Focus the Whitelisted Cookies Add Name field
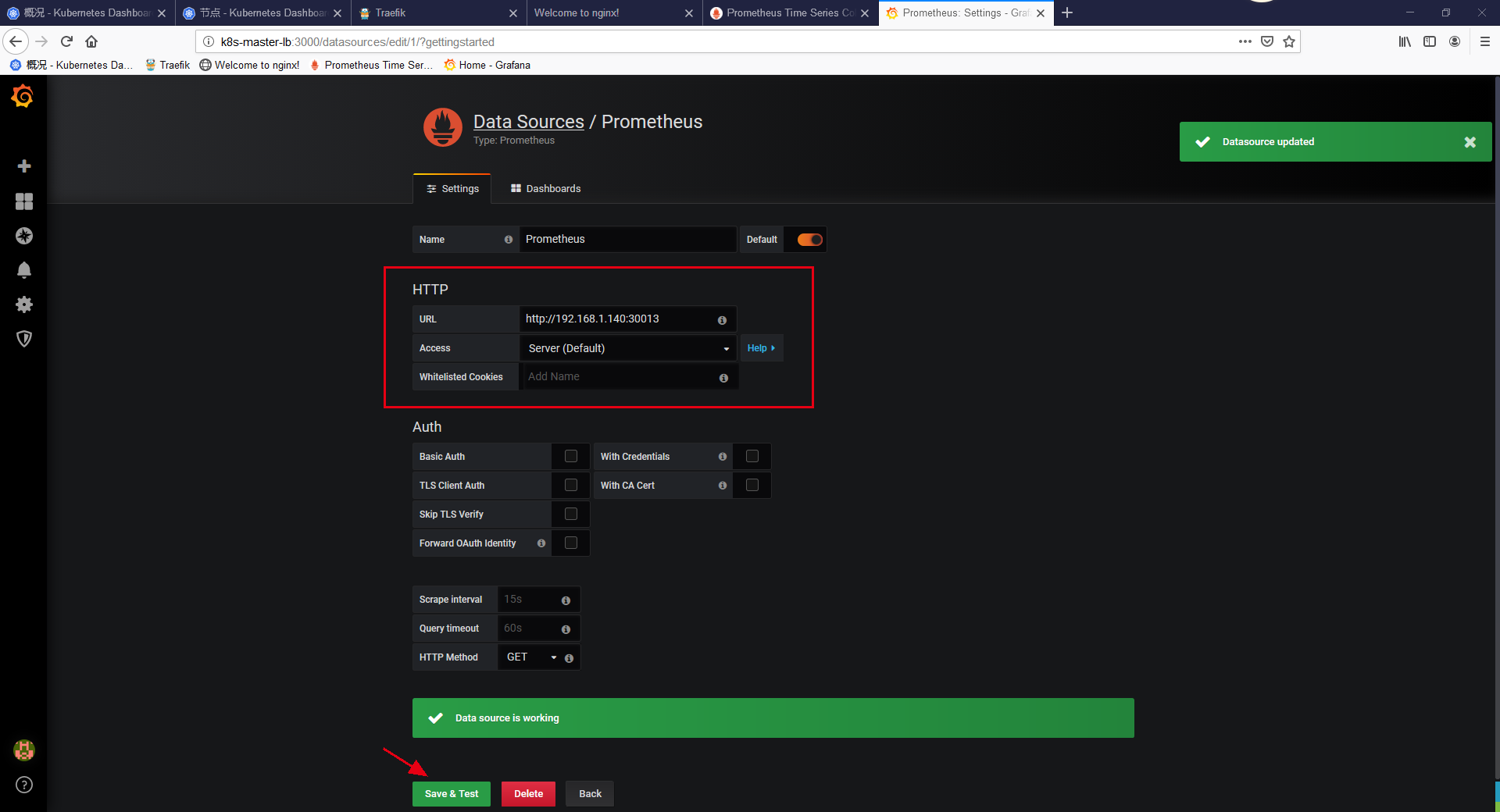Viewport: 1500px width, 812px height. point(627,377)
